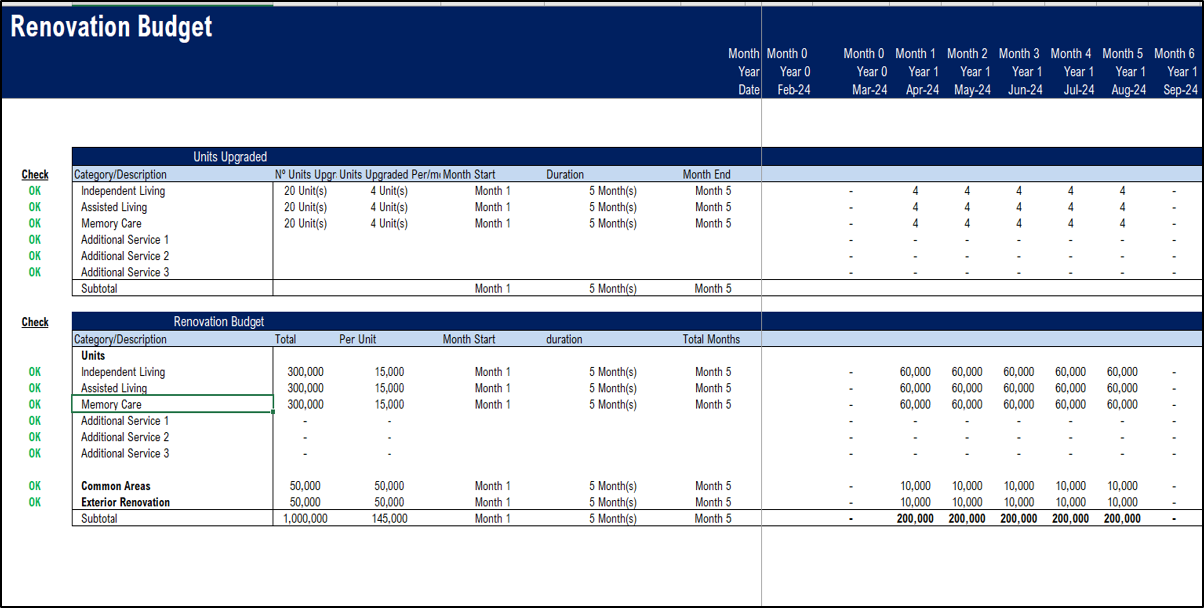Select the Jul-24 date header cell
The image size is (1204, 608).
click(x=1077, y=90)
